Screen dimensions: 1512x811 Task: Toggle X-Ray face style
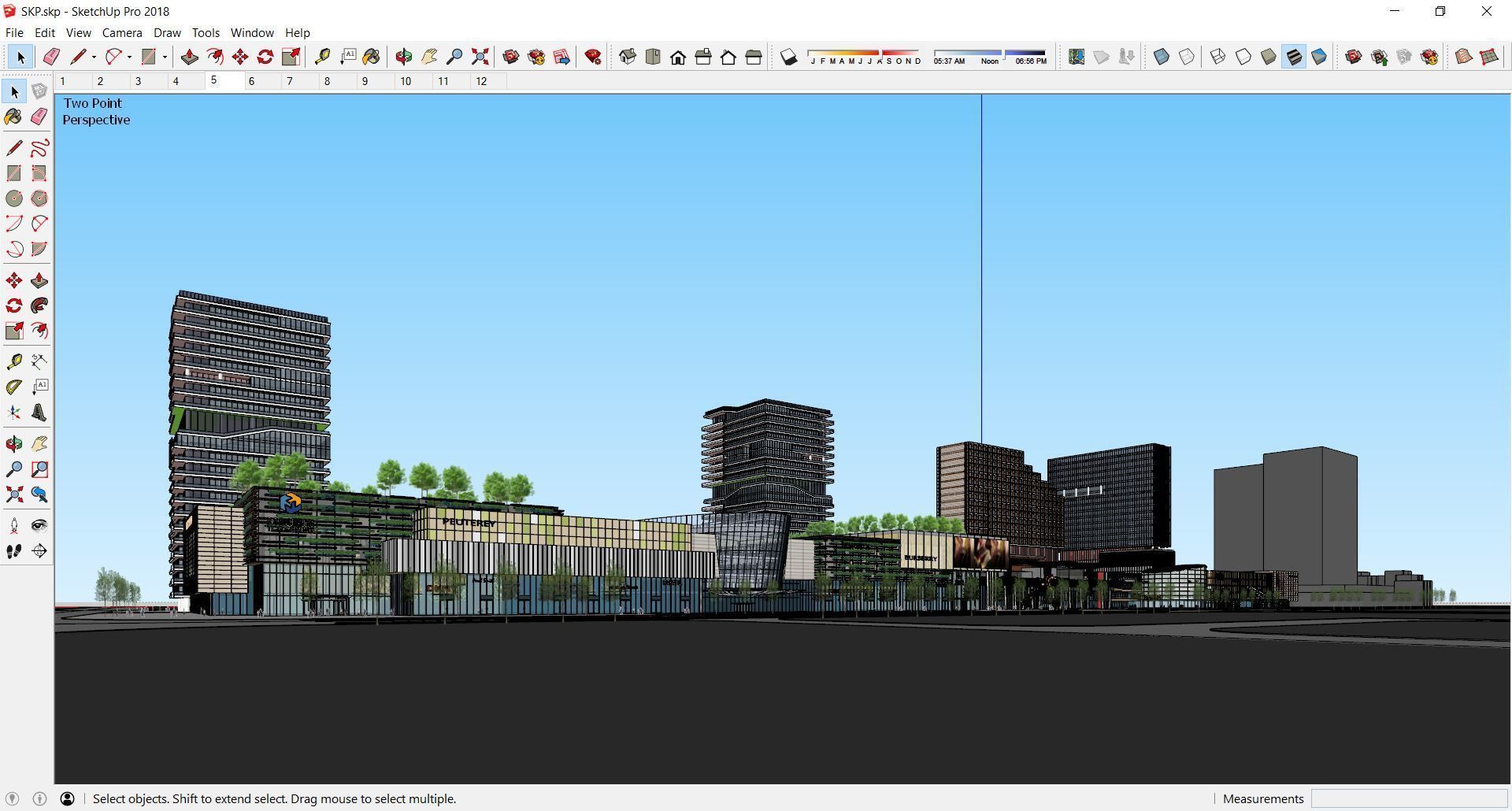[x=1162, y=57]
